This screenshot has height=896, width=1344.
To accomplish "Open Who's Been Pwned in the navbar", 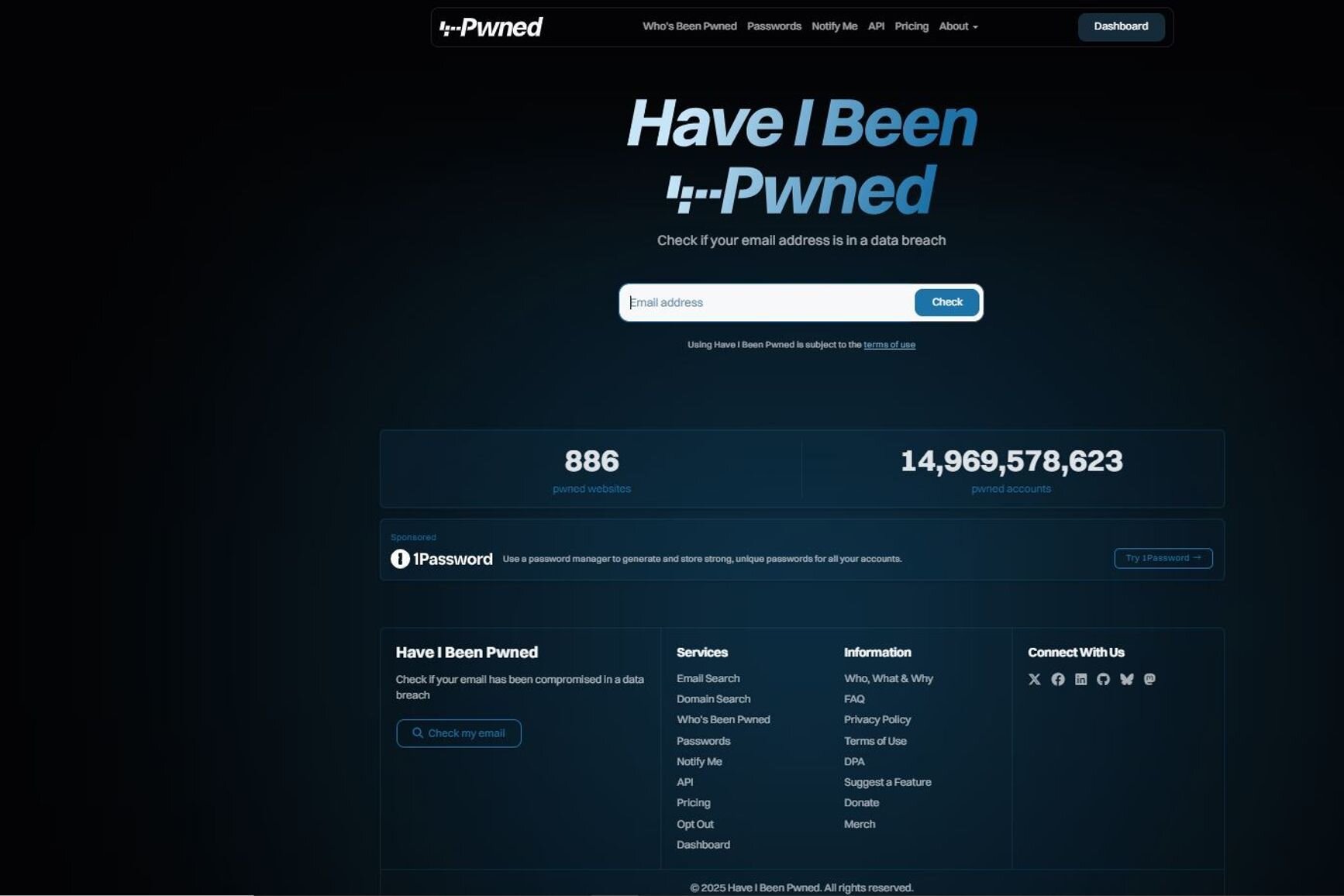I will click(689, 26).
